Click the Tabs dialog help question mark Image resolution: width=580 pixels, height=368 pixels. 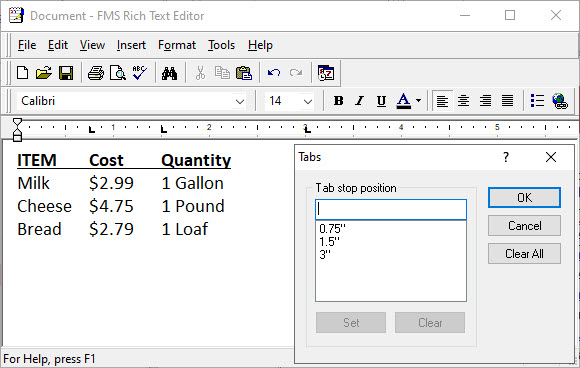(x=506, y=157)
